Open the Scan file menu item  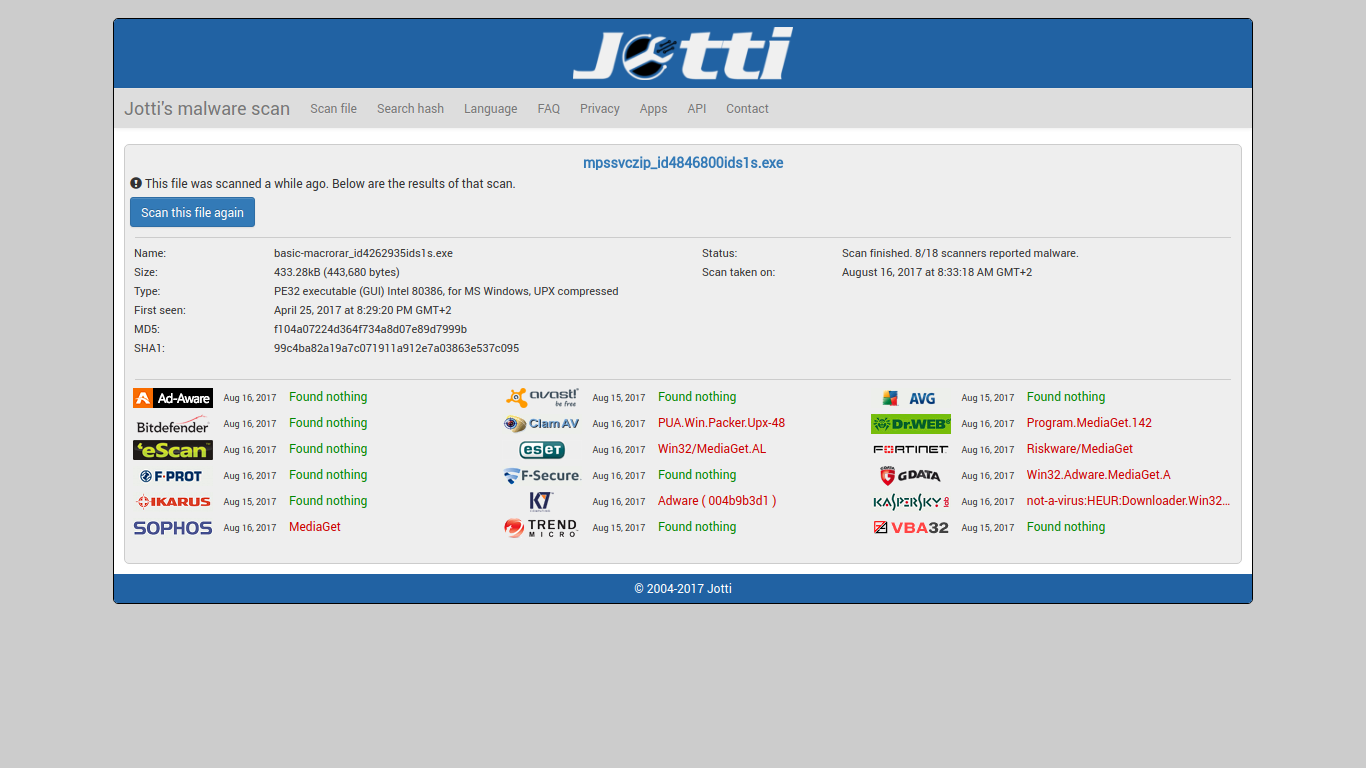[x=333, y=109]
